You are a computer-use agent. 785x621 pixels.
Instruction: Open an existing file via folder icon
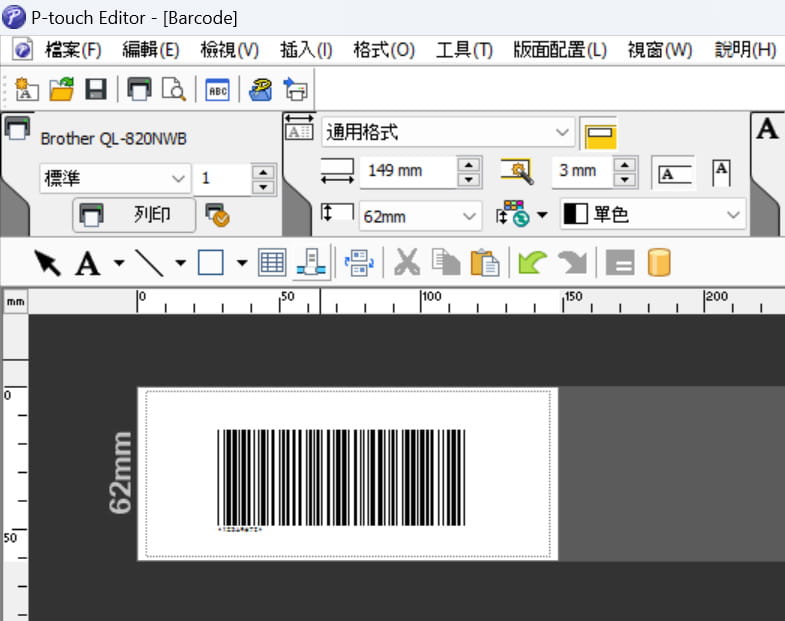pos(62,90)
